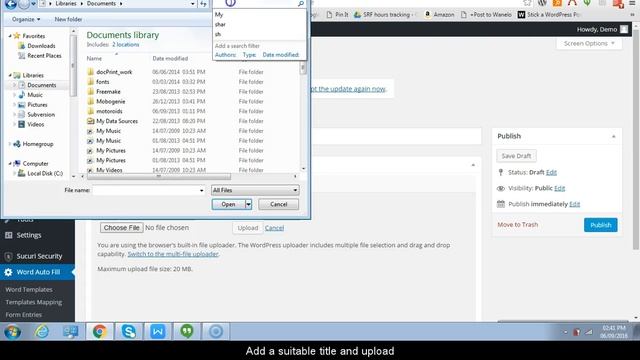Image resolution: width=640 pixels, height=360 pixels.
Task: Open the Stick a WordPress bookmark
Action: pos(549,14)
